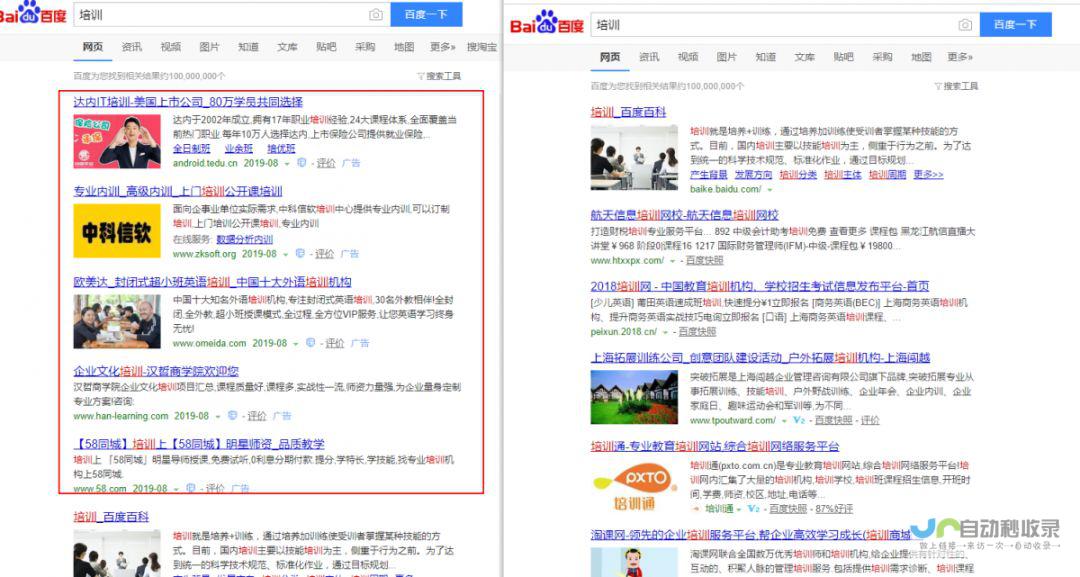
Task: Click 培优班 sublink under 达内 result
Action: tap(281, 149)
